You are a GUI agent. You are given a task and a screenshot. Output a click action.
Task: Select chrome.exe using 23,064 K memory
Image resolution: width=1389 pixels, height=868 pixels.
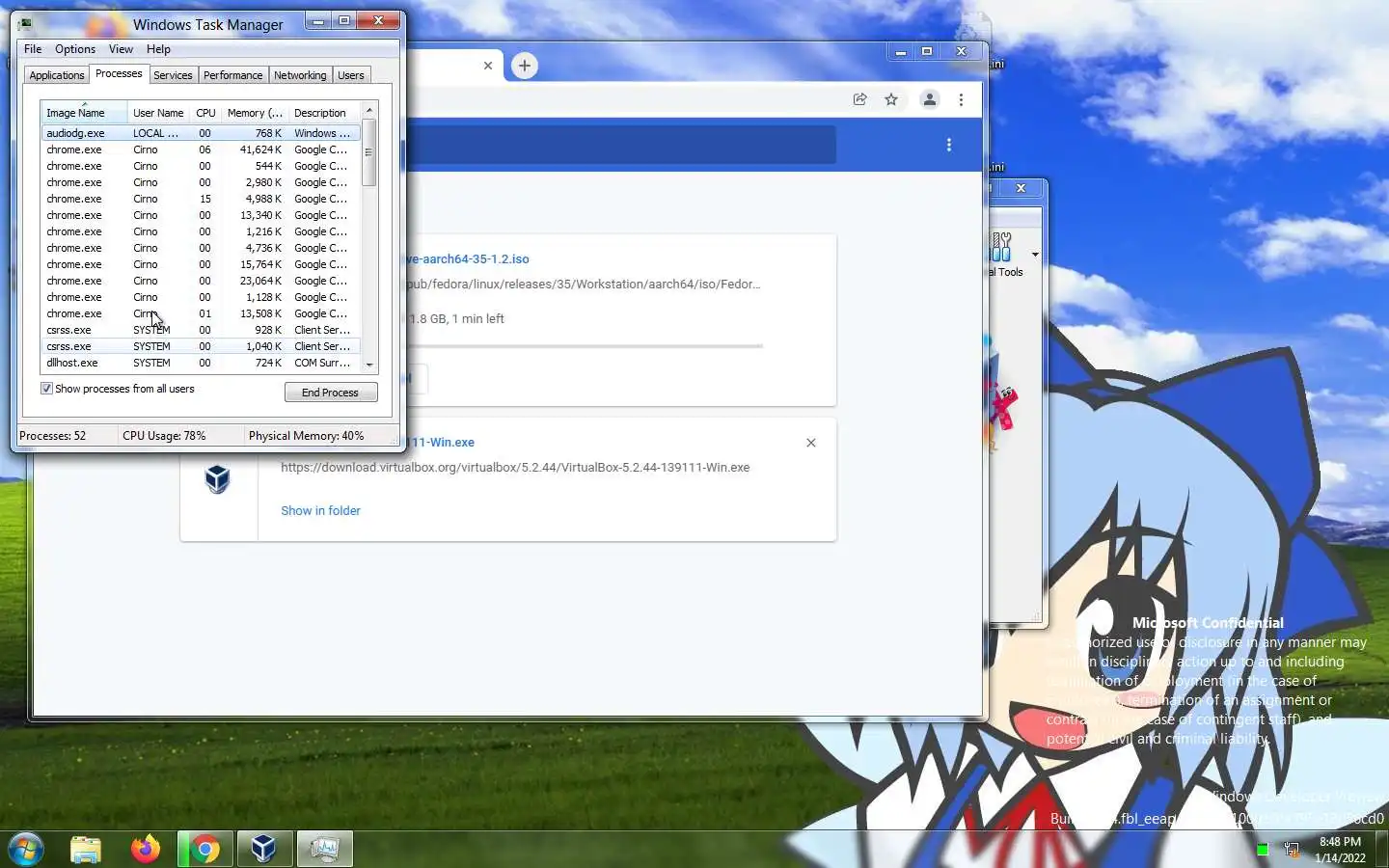[x=201, y=281]
